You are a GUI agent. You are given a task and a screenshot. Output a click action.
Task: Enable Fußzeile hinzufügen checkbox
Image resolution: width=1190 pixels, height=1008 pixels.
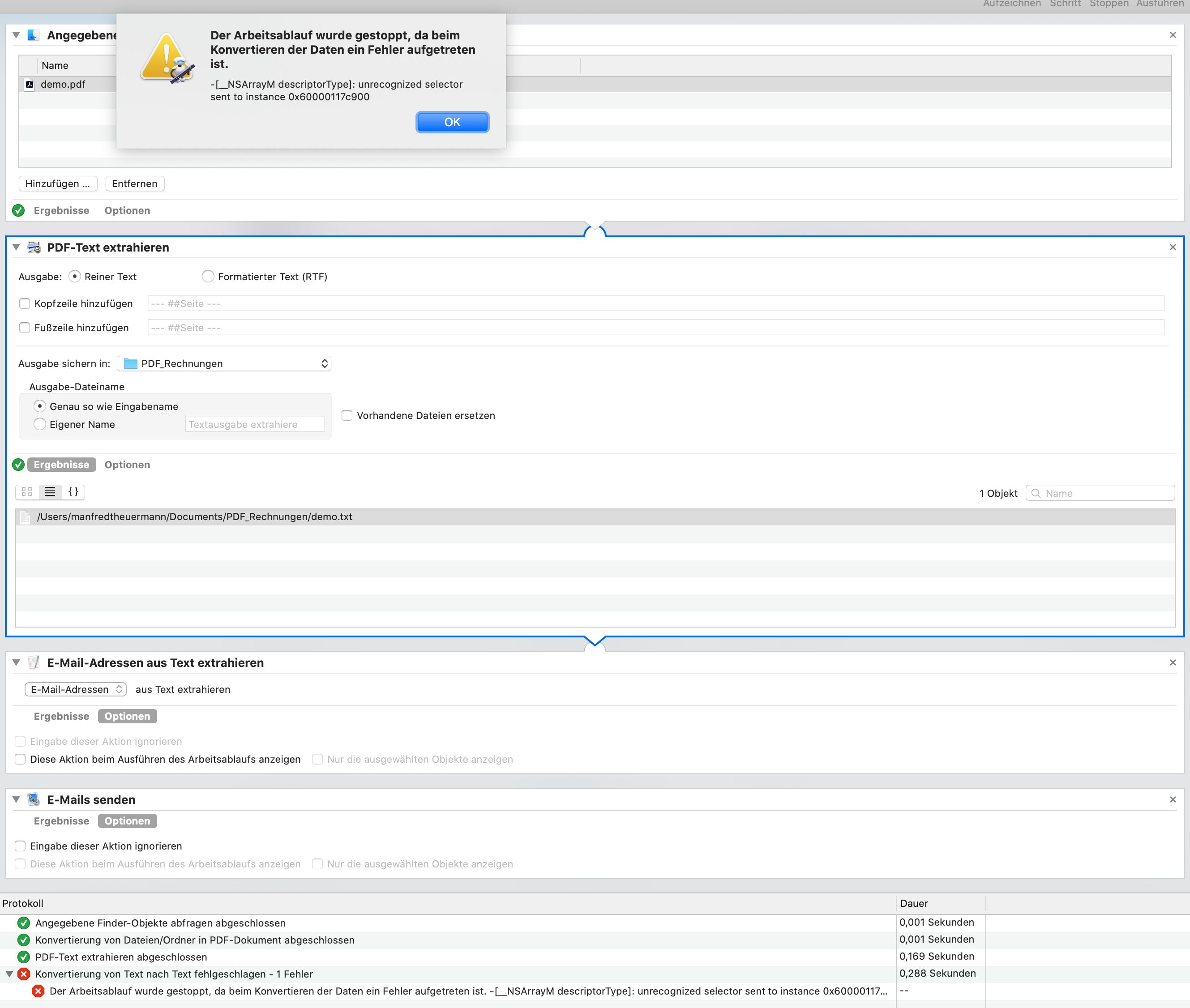(25, 328)
